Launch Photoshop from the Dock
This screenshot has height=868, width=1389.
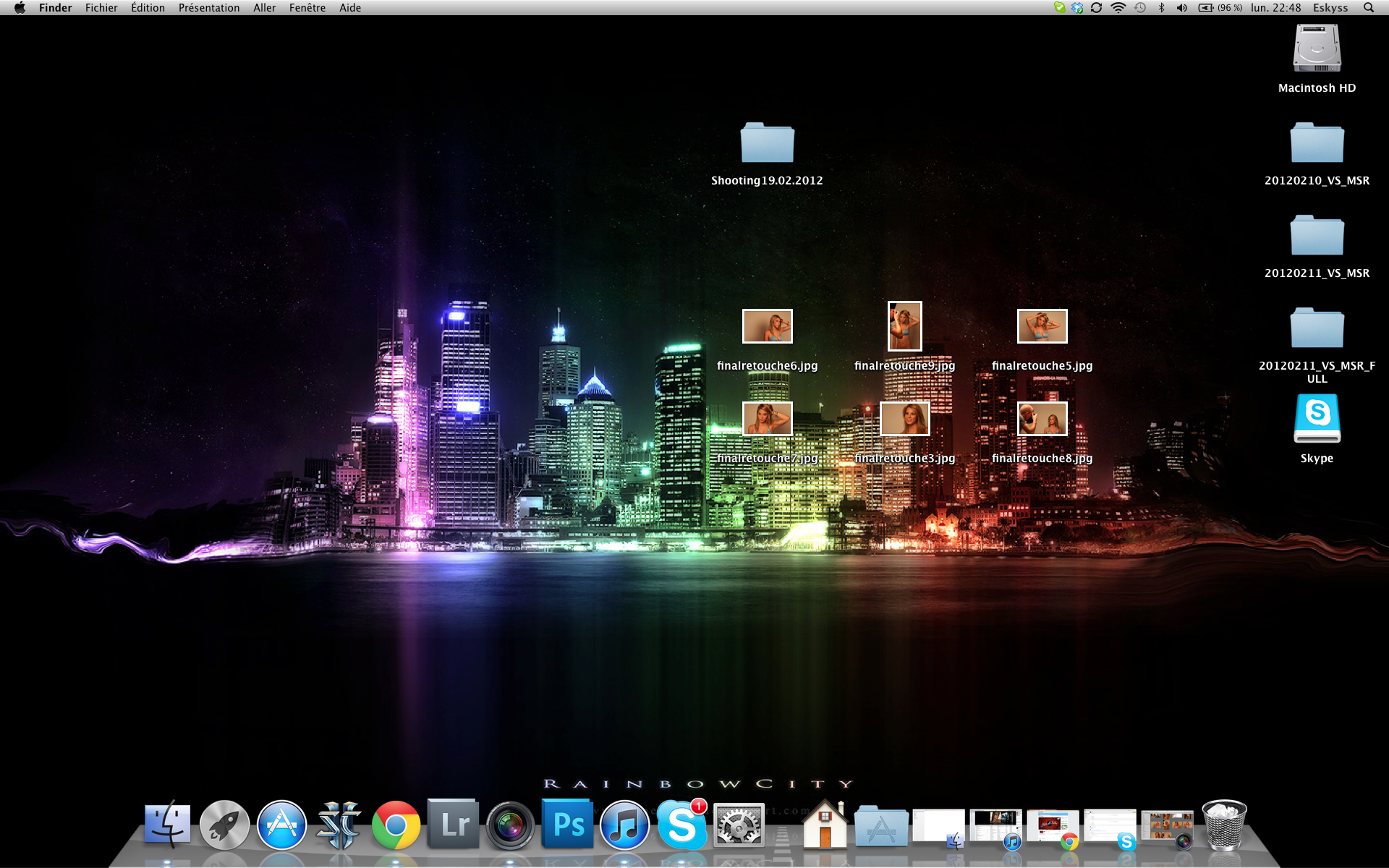[x=567, y=823]
